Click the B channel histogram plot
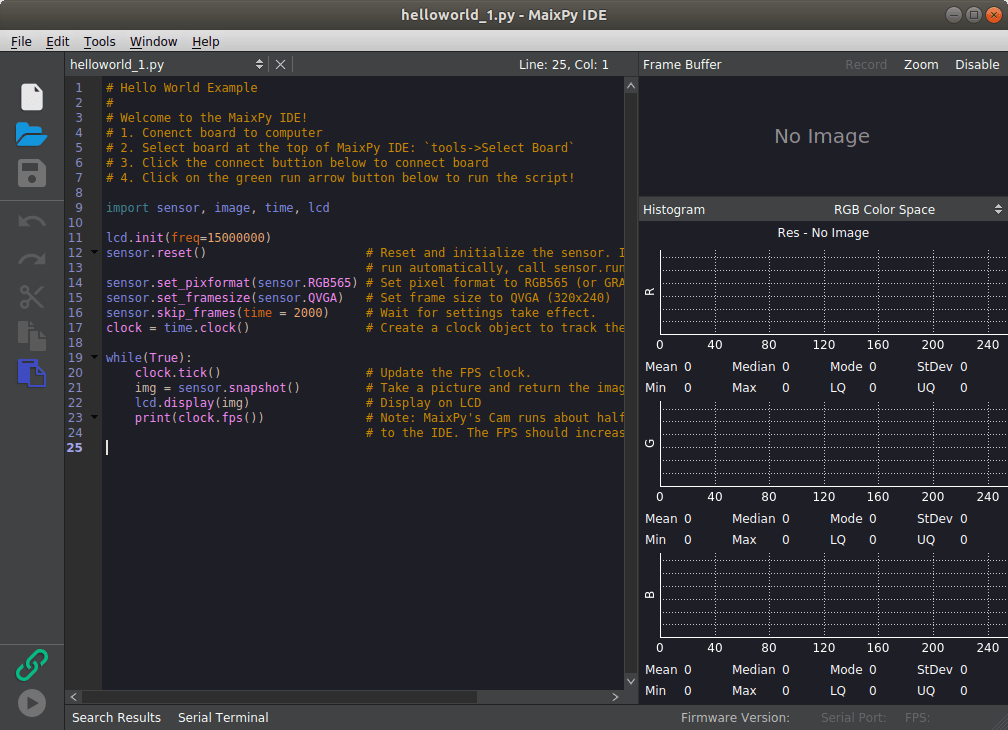Viewport: 1008px width, 730px height. pyautogui.click(x=834, y=596)
